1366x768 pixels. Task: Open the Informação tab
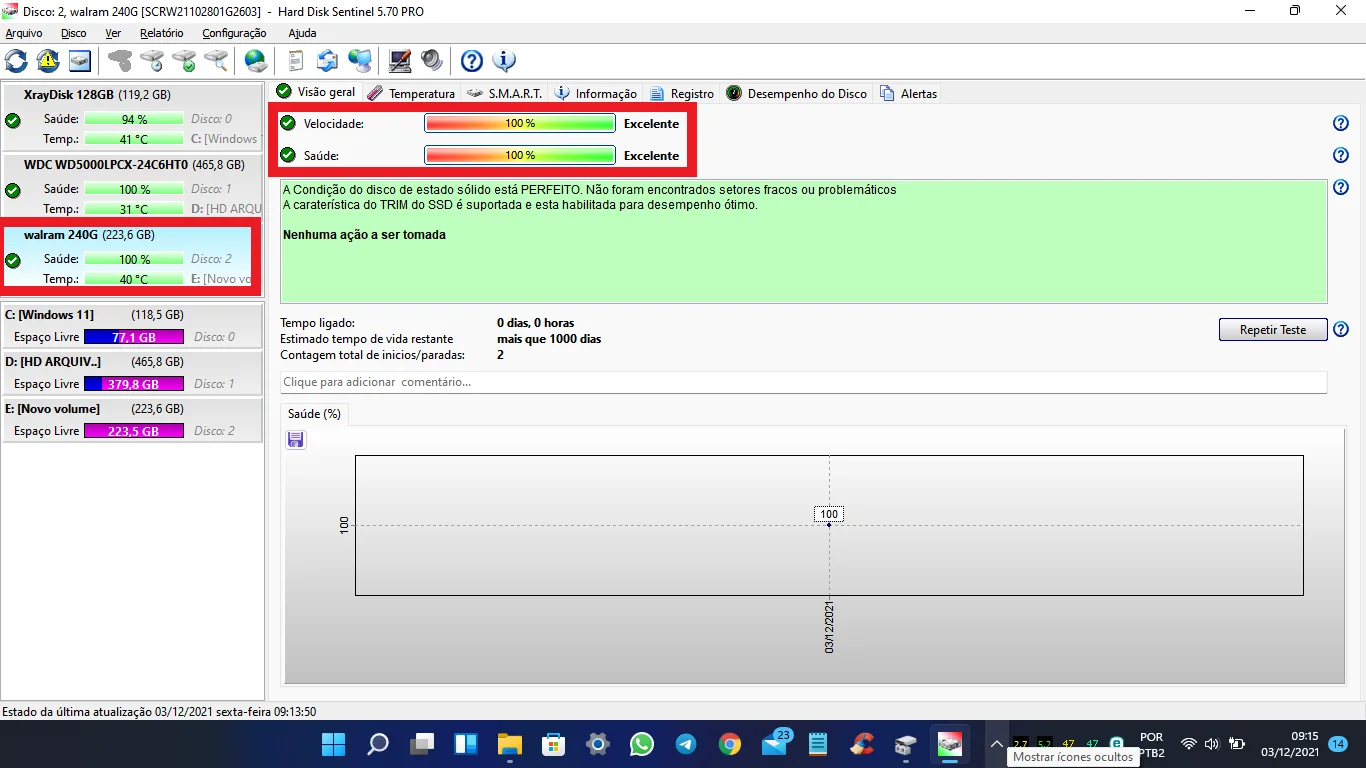pyautogui.click(x=596, y=93)
